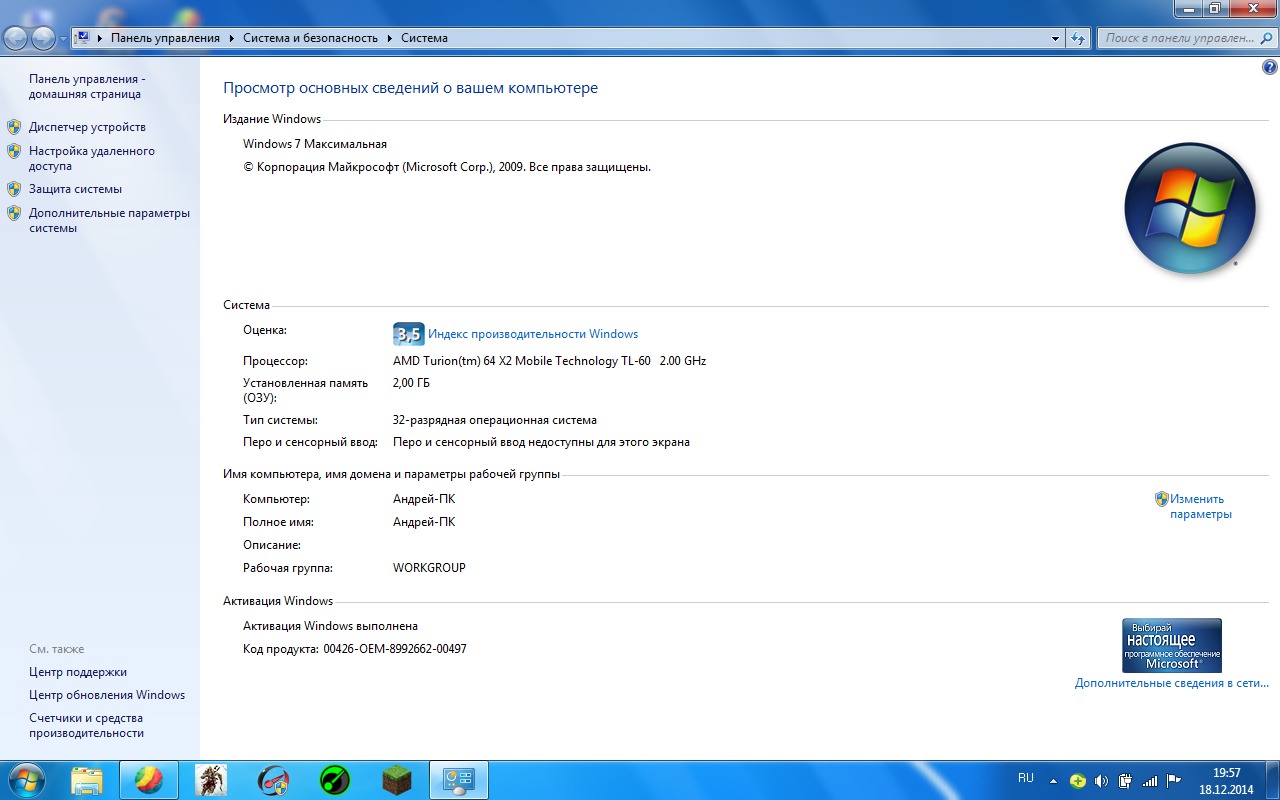1280x800 pixels.
Task: Click the RU language indicator
Action: point(1025,778)
